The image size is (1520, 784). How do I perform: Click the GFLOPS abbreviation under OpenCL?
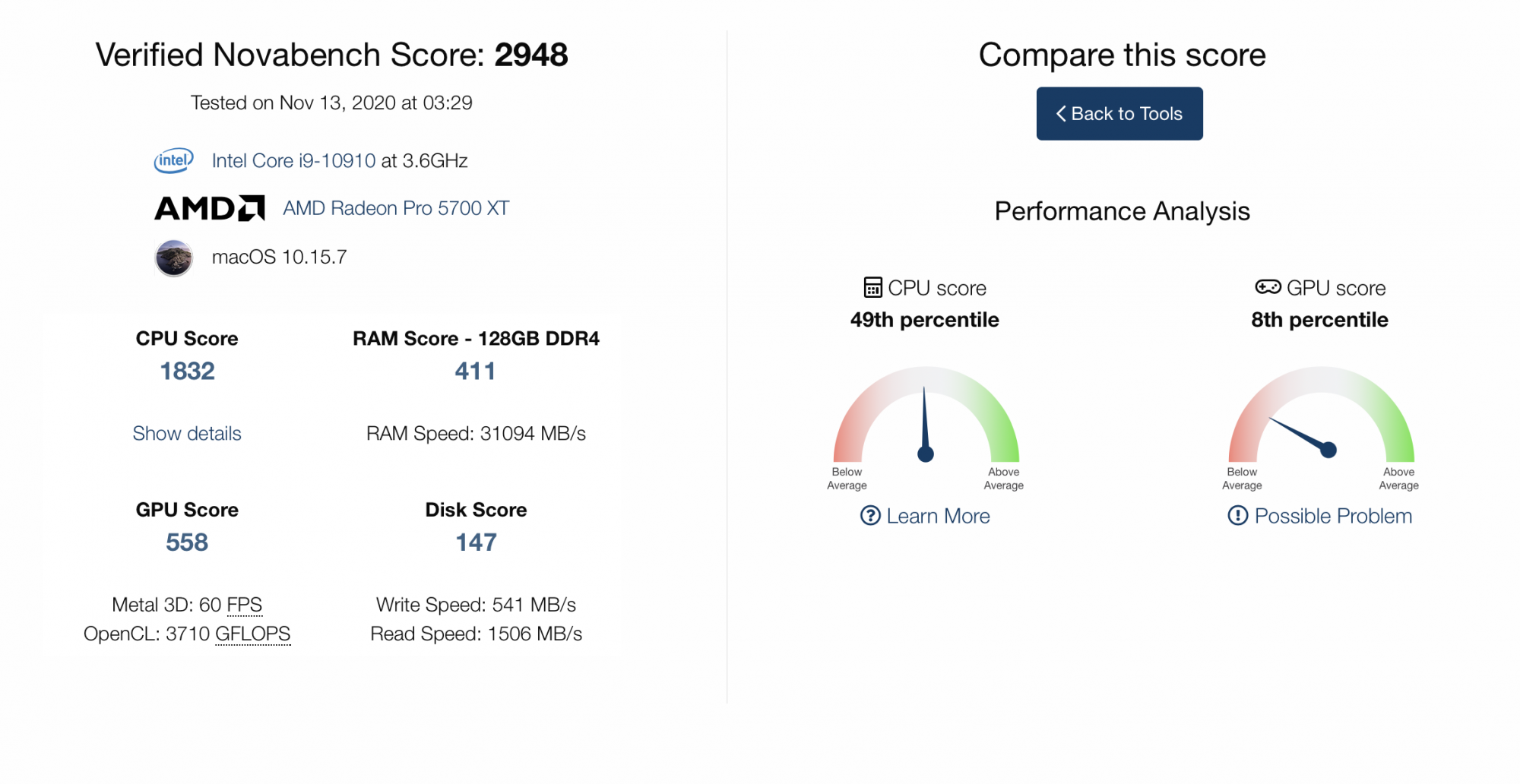[x=252, y=634]
